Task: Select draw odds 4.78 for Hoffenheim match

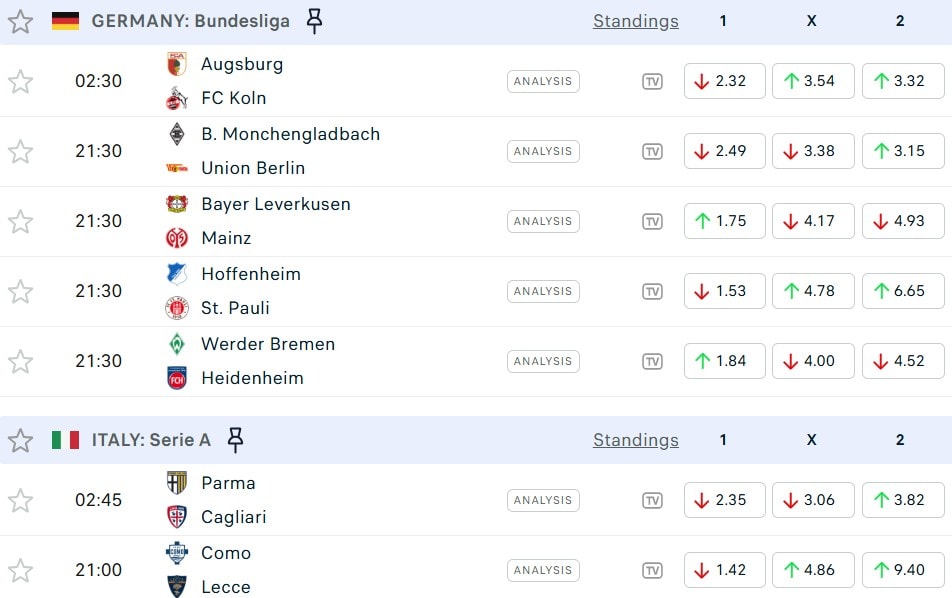Action: [x=812, y=291]
